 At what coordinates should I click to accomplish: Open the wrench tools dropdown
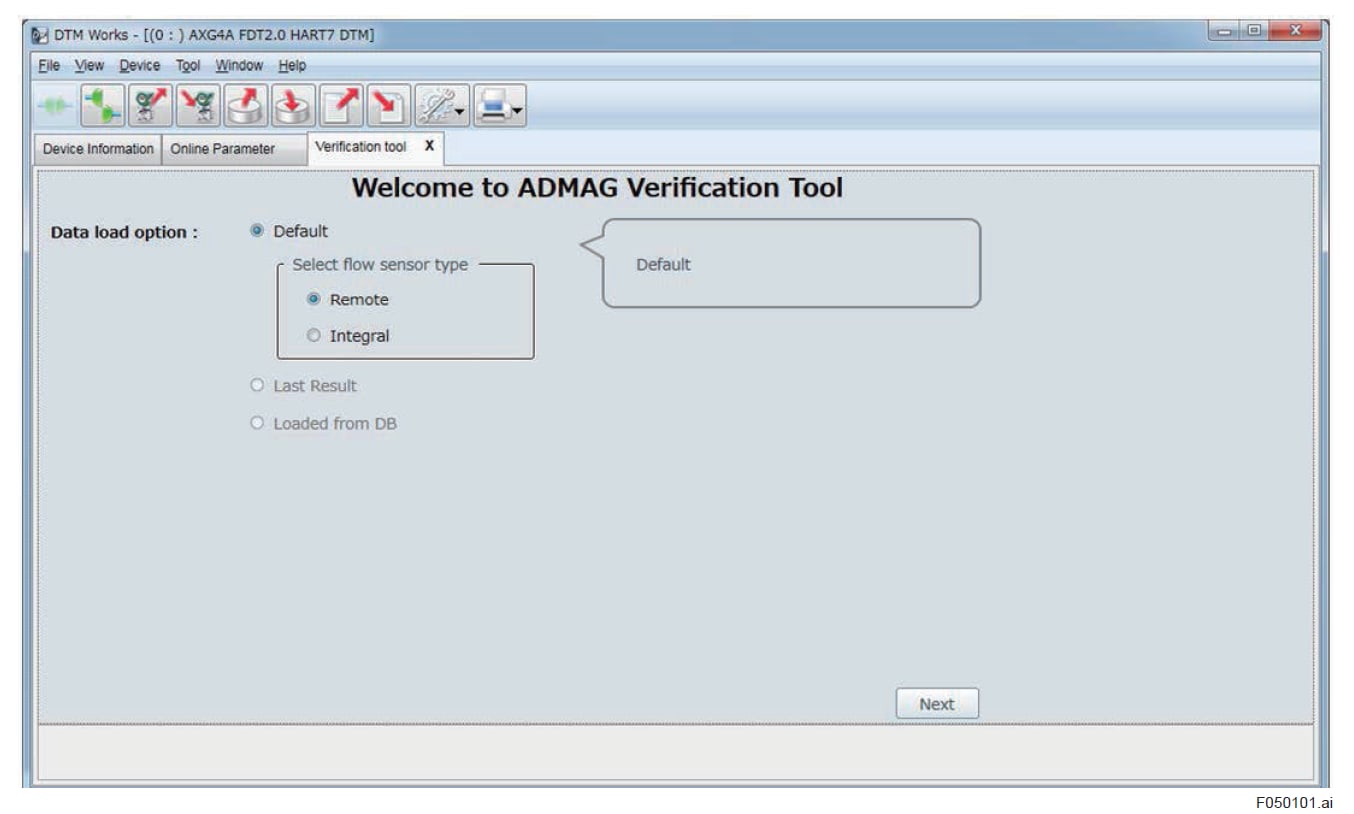(x=442, y=106)
